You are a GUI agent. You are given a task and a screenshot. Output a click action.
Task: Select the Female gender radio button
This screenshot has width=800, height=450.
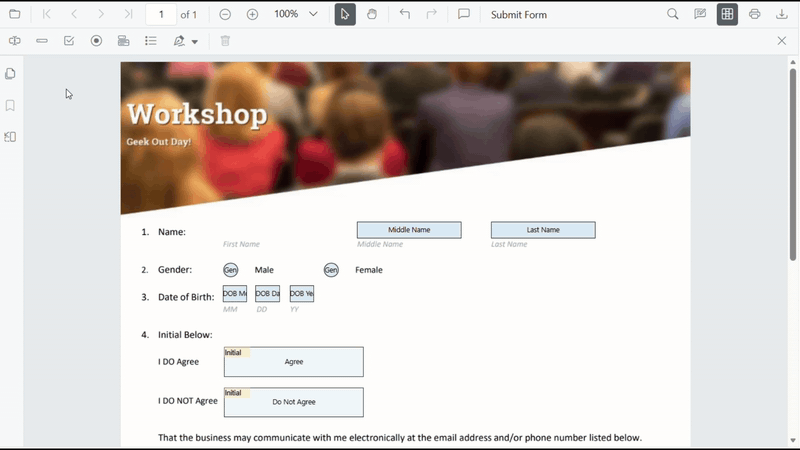coord(331,270)
